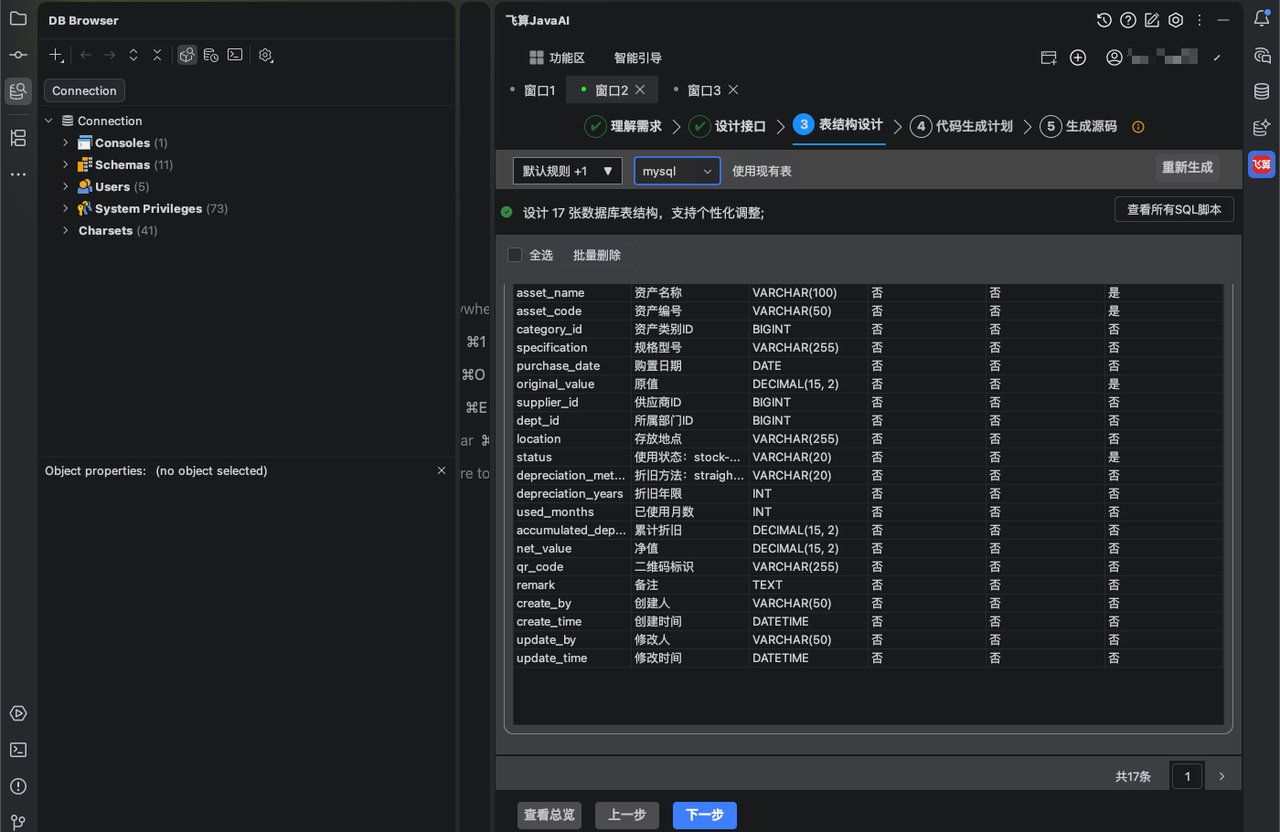The image size is (1280, 832).
Task: Click the 上一步 button
Action: [627, 815]
